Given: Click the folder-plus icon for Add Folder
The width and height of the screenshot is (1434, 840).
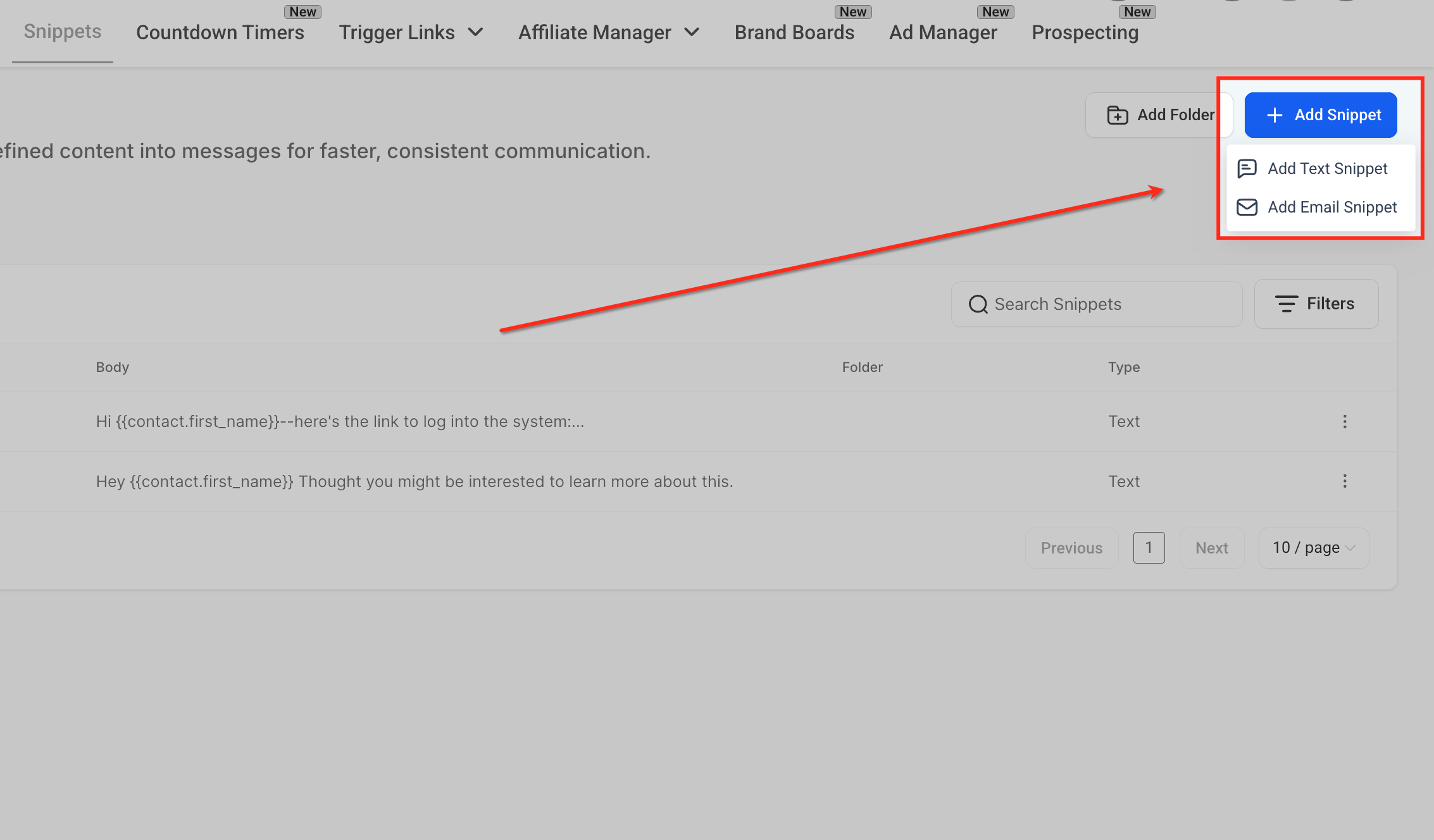Looking at the screenshot, I should click(1118, 115).
